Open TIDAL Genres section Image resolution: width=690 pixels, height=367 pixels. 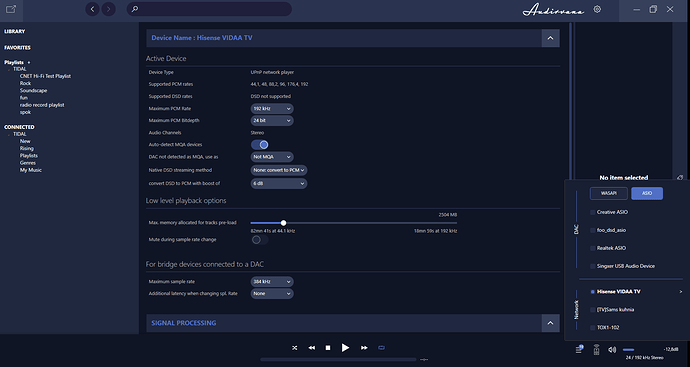coord(28,163)
